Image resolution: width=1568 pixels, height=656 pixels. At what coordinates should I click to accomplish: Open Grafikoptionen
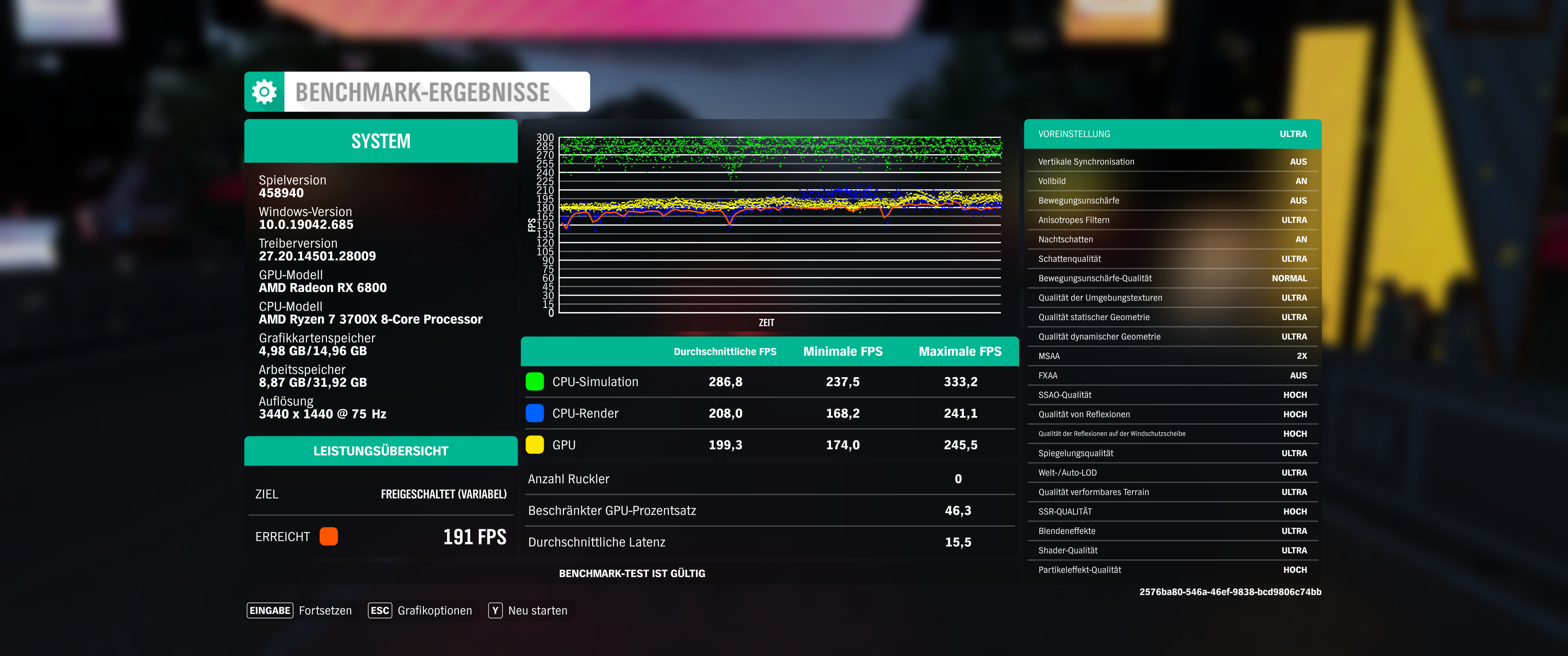point(434,610)
